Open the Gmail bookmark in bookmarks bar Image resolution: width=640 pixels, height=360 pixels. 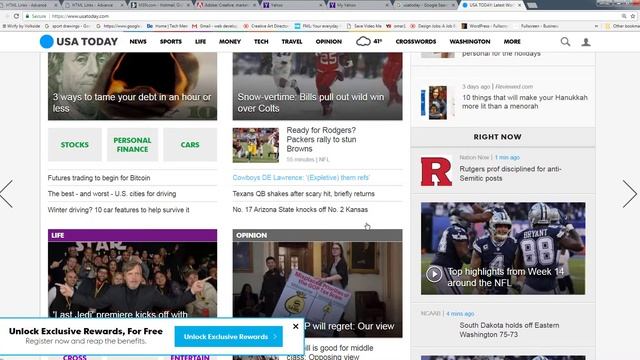pyautogui.click(x=215, y=26)
